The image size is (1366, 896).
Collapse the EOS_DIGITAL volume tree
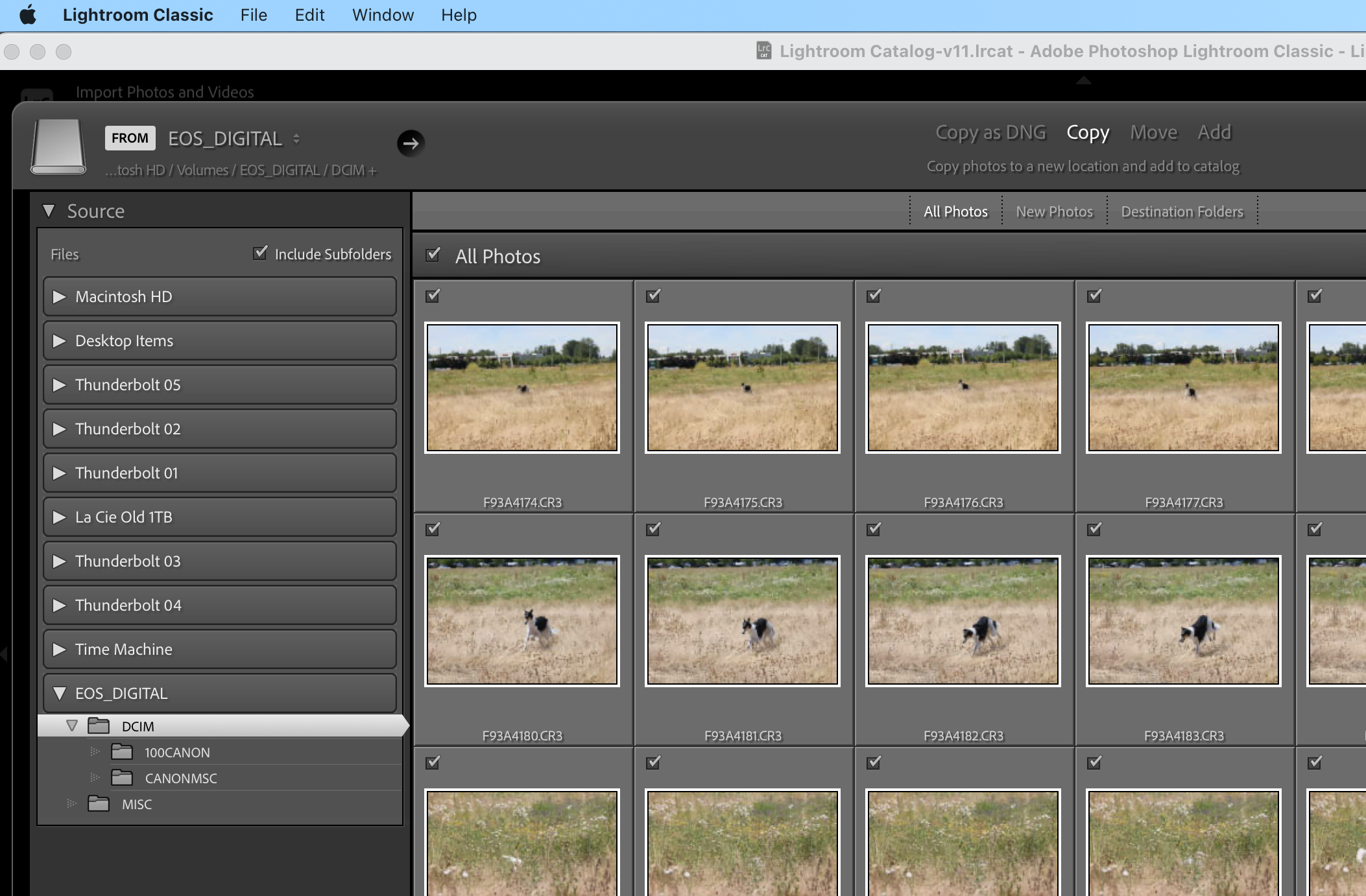[59, 693]
